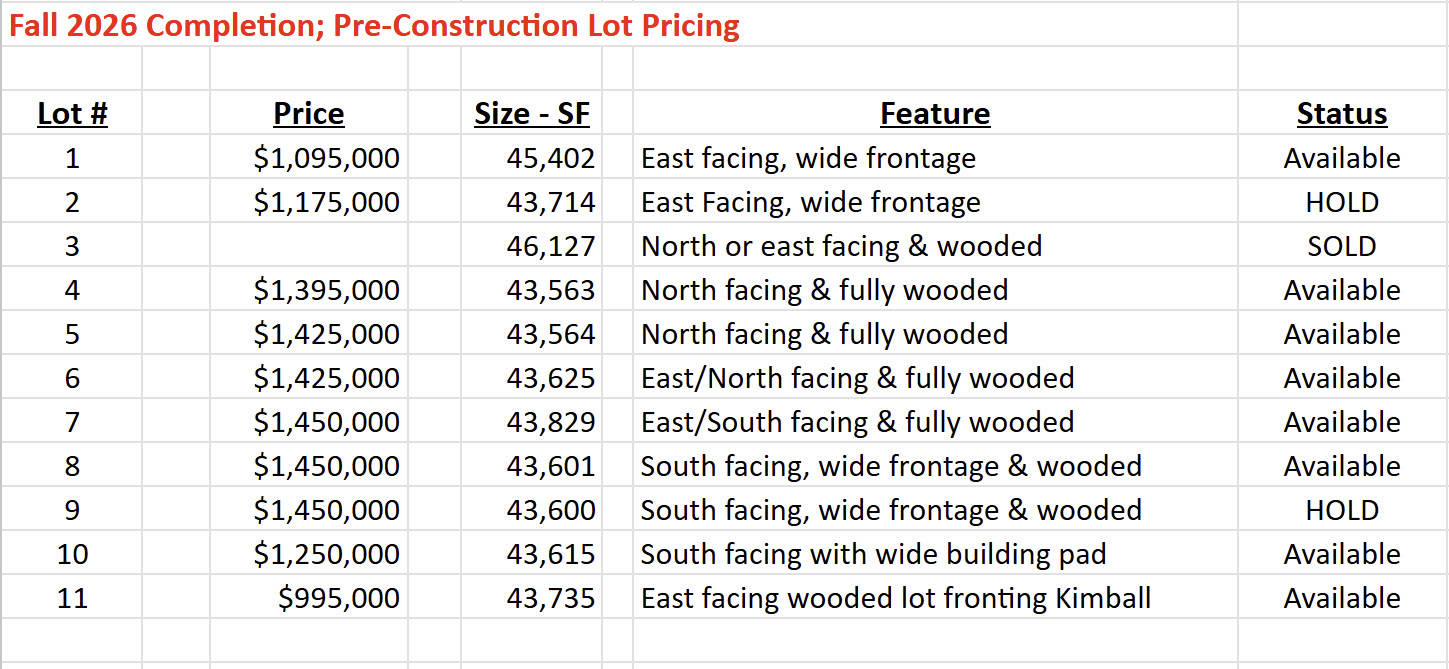Click the Lot 9 HOLD status cell

[1341, 510]
